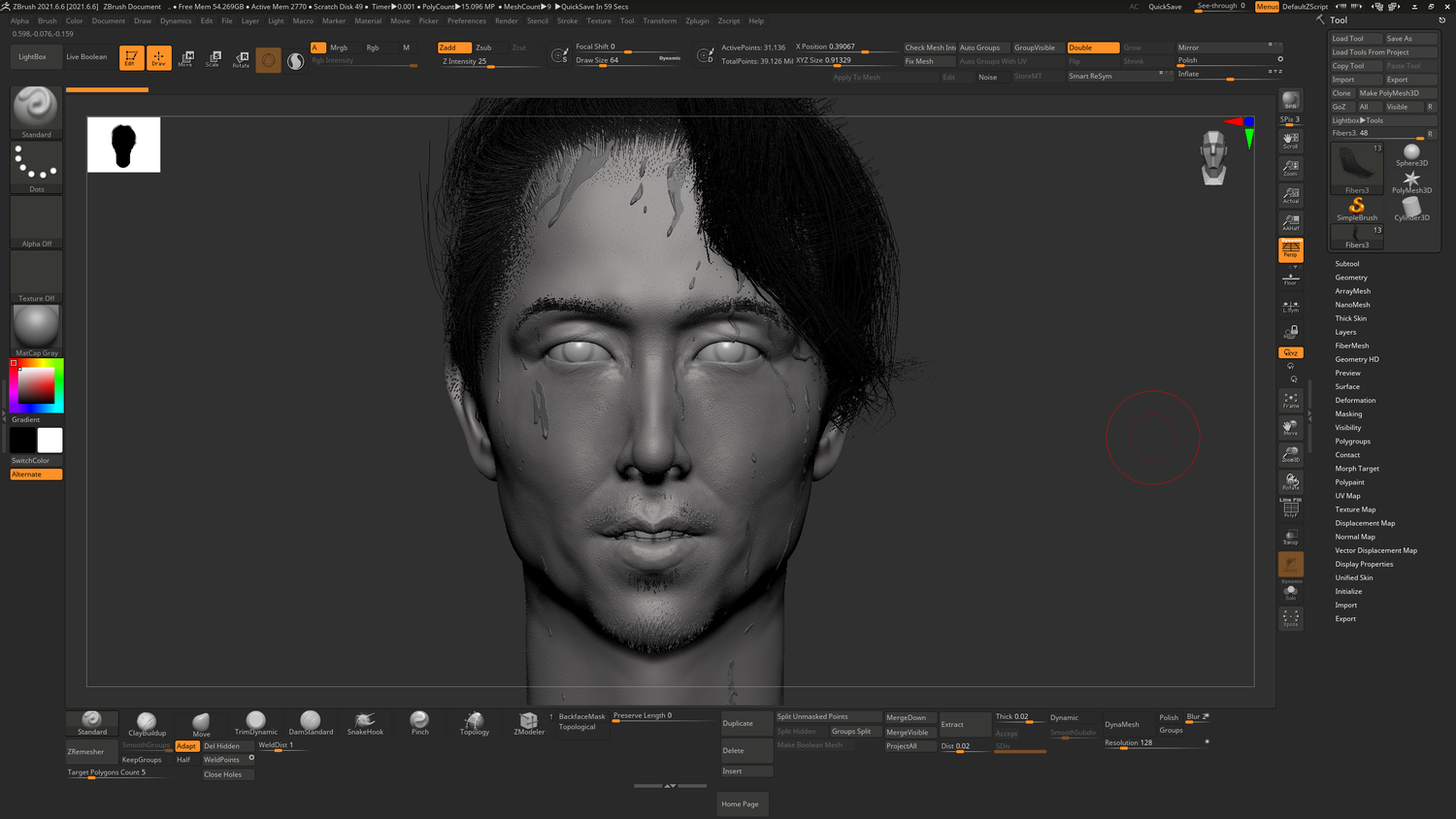
Task: Click the BPR render icon
Action: (x=1291, y=101)
